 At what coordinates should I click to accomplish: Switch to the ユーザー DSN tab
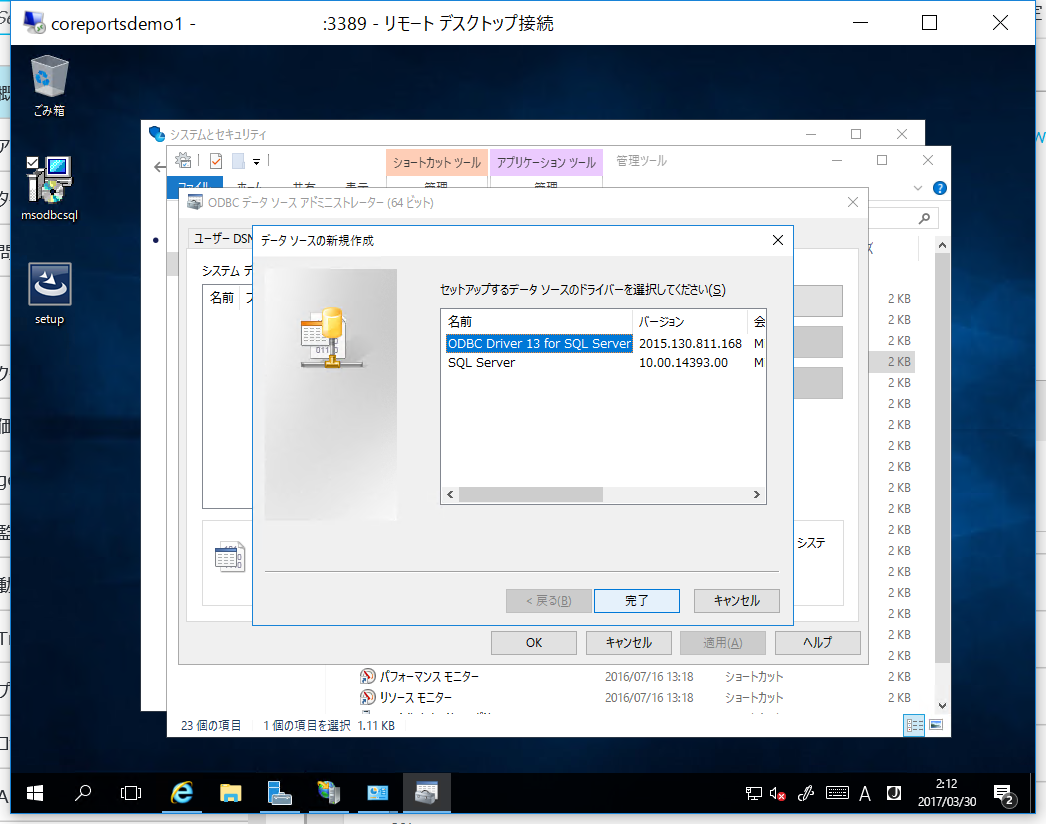[221, 238]
